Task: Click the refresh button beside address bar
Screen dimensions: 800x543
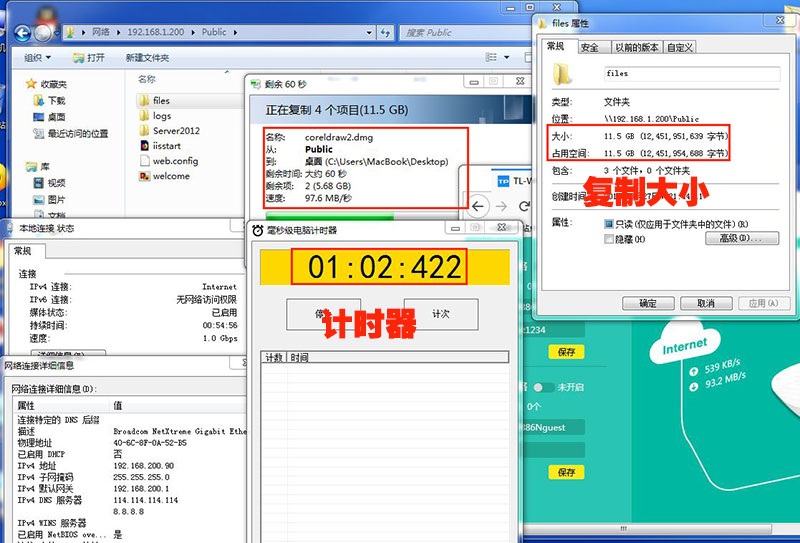Action: click(385, 33)
